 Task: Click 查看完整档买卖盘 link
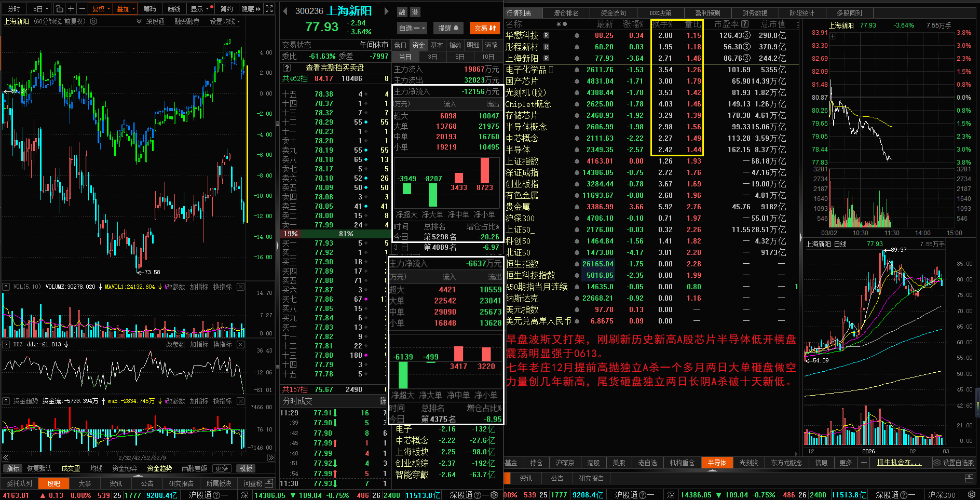tap(335, 68)
